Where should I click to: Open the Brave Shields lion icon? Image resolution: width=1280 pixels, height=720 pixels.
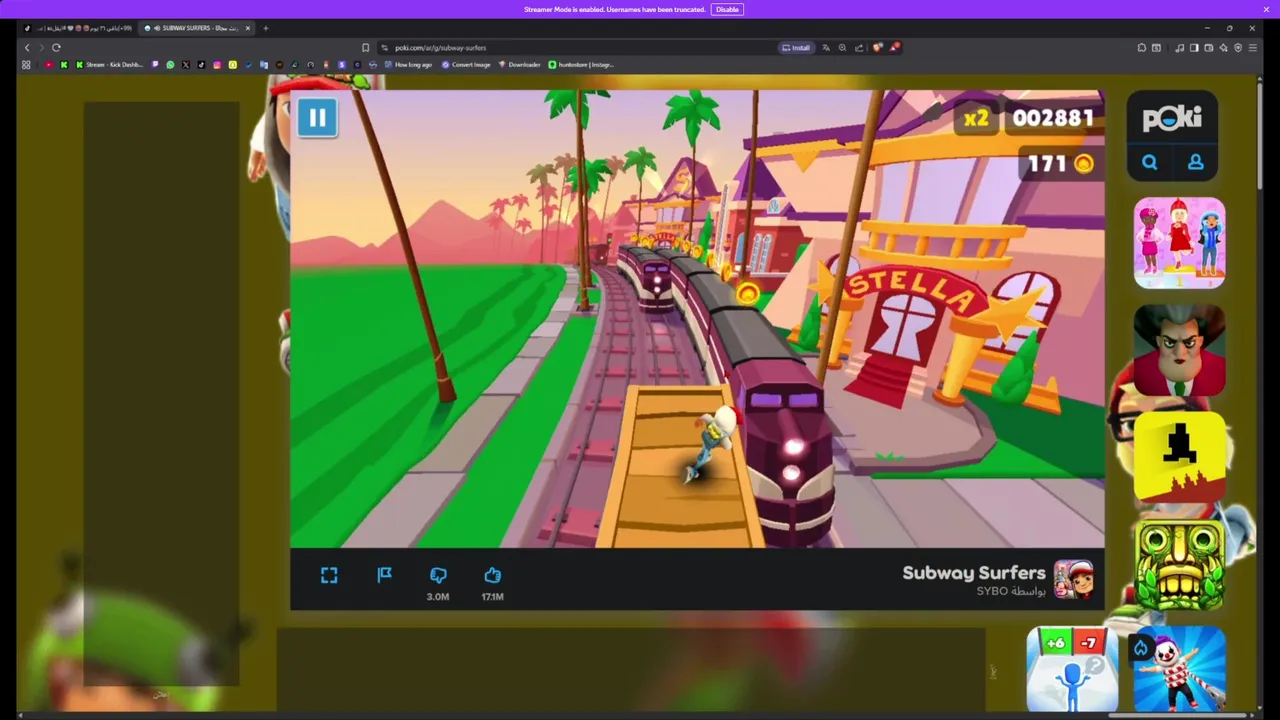pyautogui.click(x=877, y=47)
